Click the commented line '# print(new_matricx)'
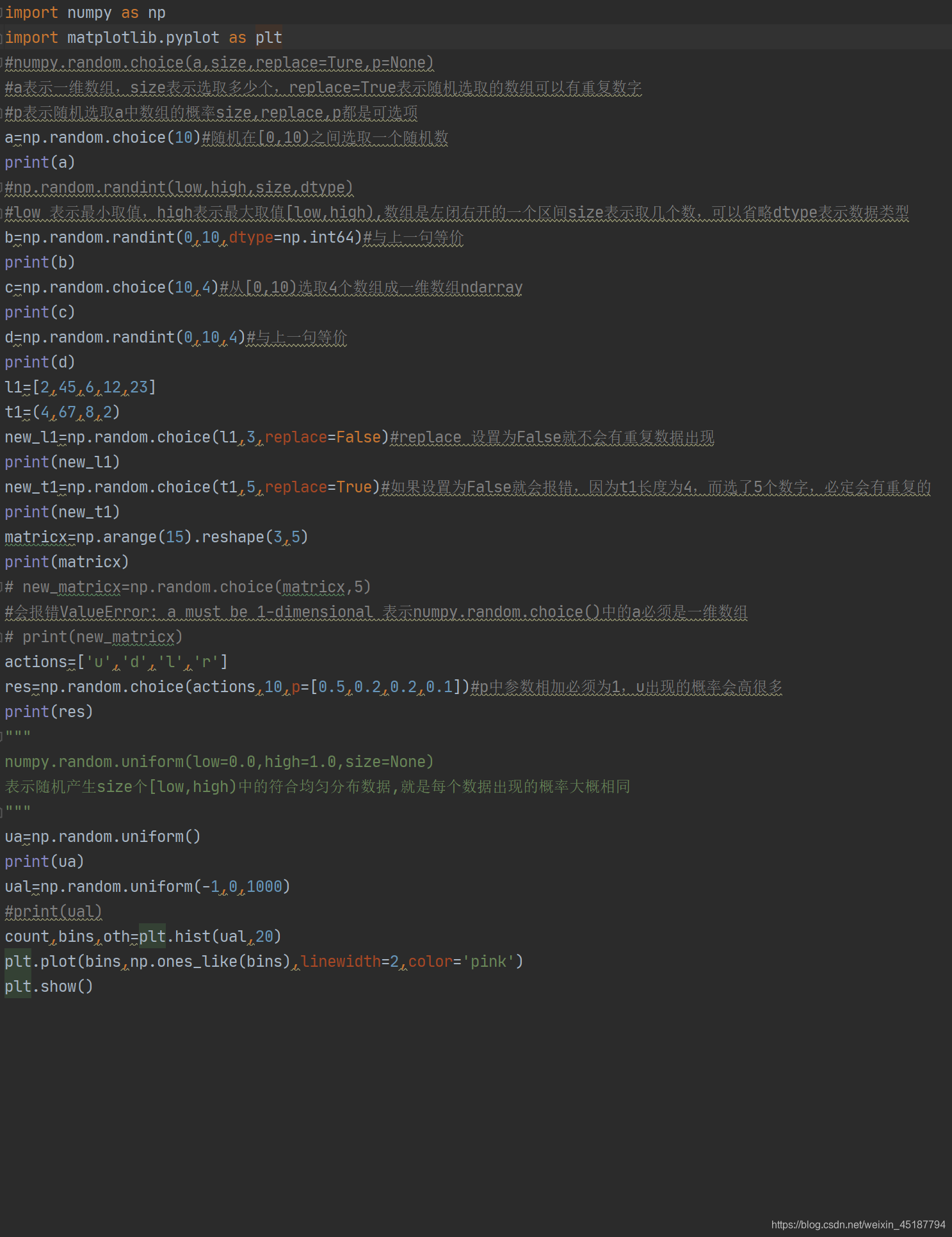The width and height of the screenshot is (952, 1237). point(93,637)
